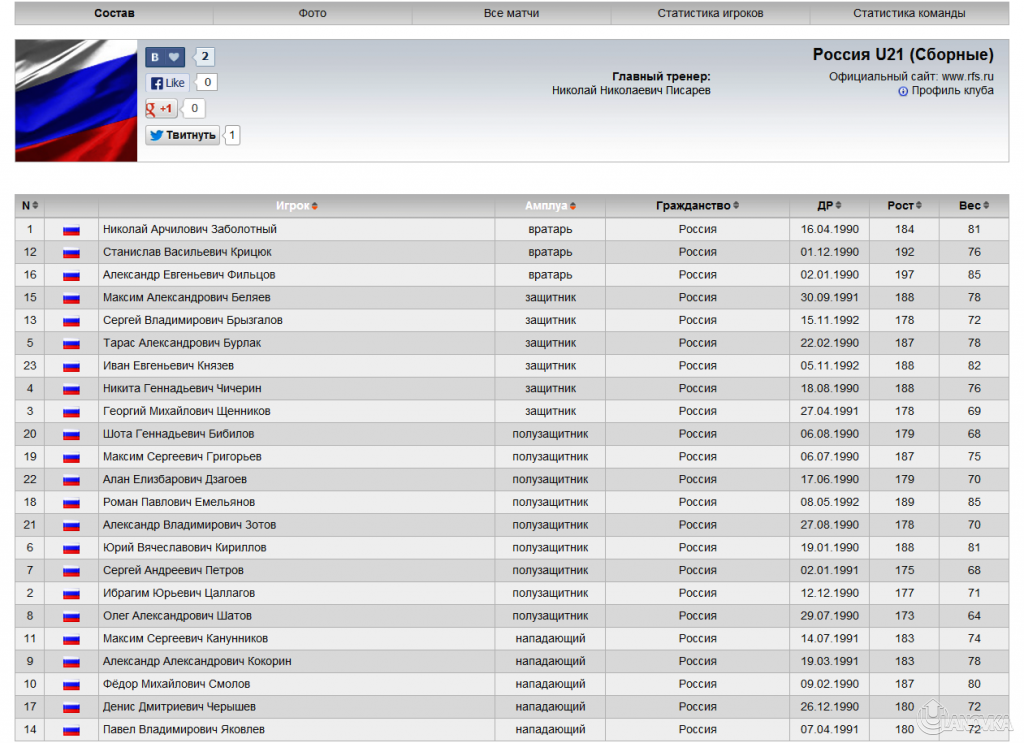Viewport: 1024px width, 743px height.
Task: Switch to Все матчи tab
Action: coord(511,14)
